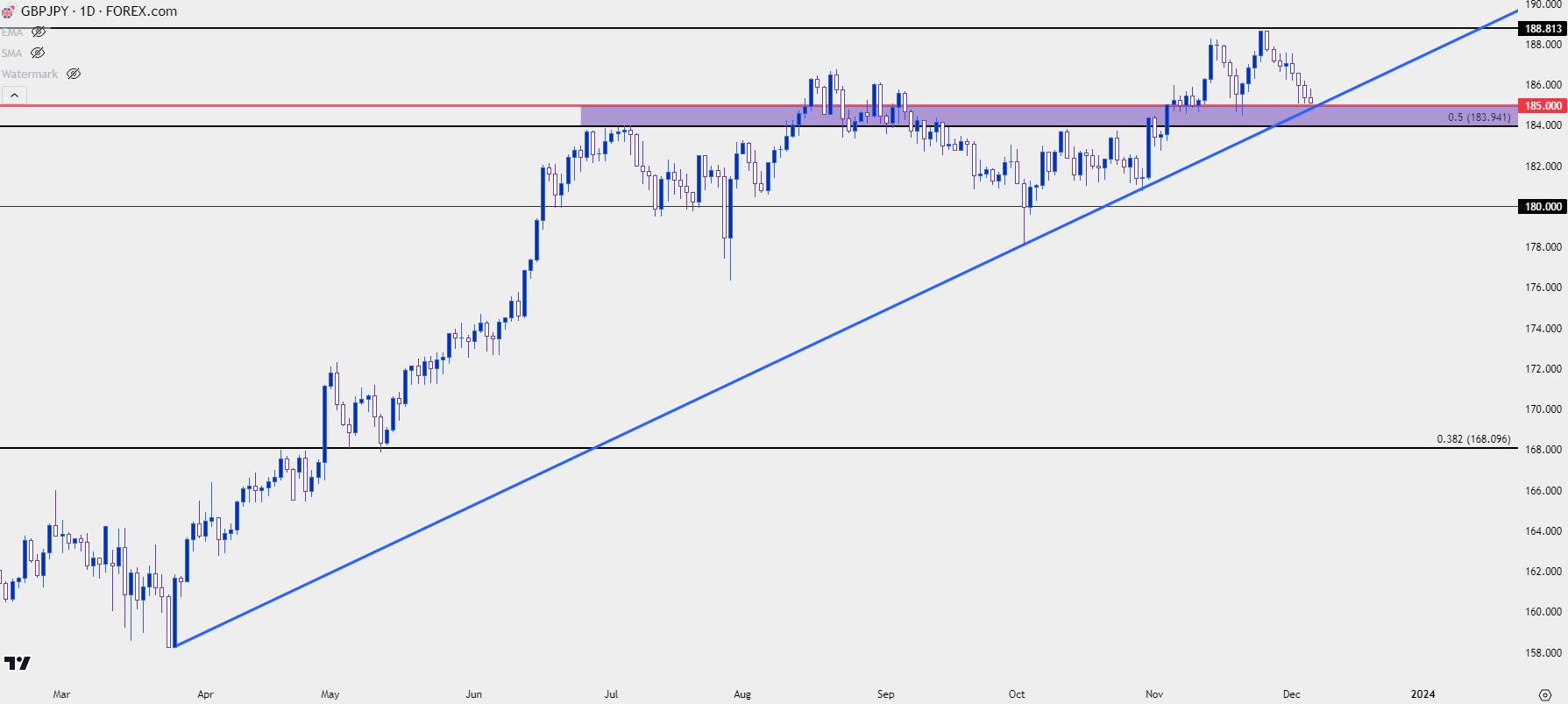The image size is (1568, 704).
Task: Click the 186.000 price axis tick
Action: click(1543, 85)
